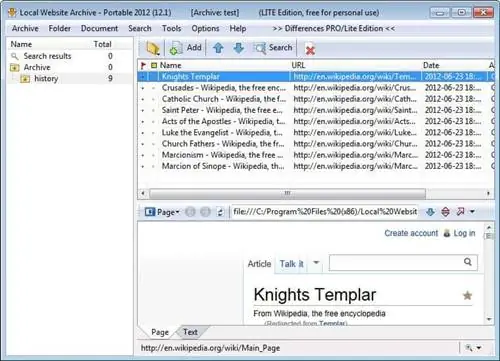This screenshot has width=500, height=361.
Task: Move document down with blue down arrow
Action: tap(239, 48)
